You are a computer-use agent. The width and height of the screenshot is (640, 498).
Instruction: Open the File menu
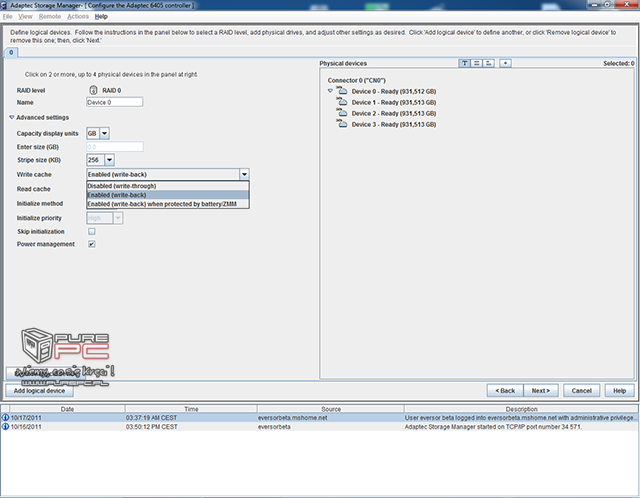click(x=7, y=16)
